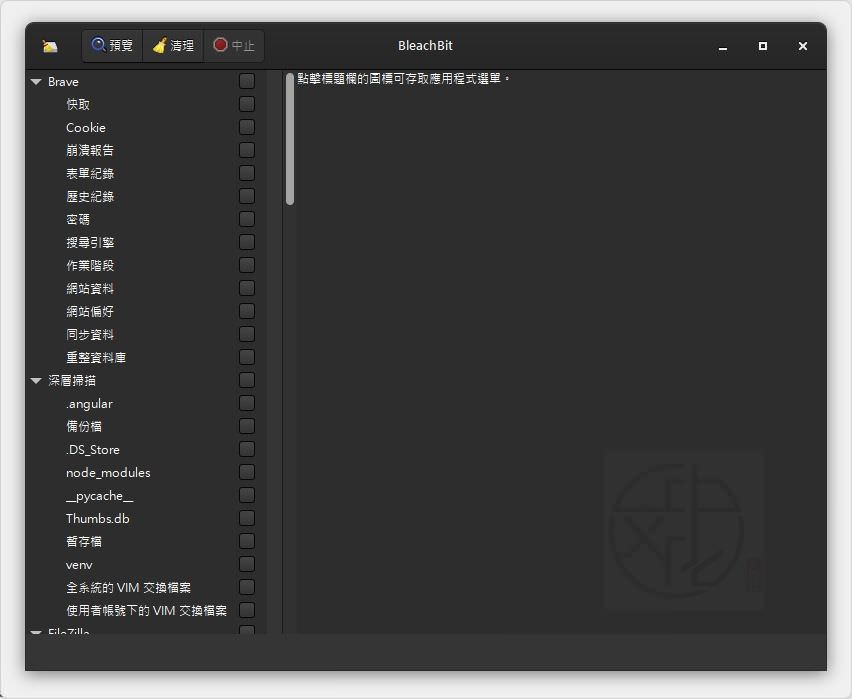The width and height of the screenshot is (852, 699).
Task: Check the 重整資料庫 checkbox
Action: click(247, 357)
